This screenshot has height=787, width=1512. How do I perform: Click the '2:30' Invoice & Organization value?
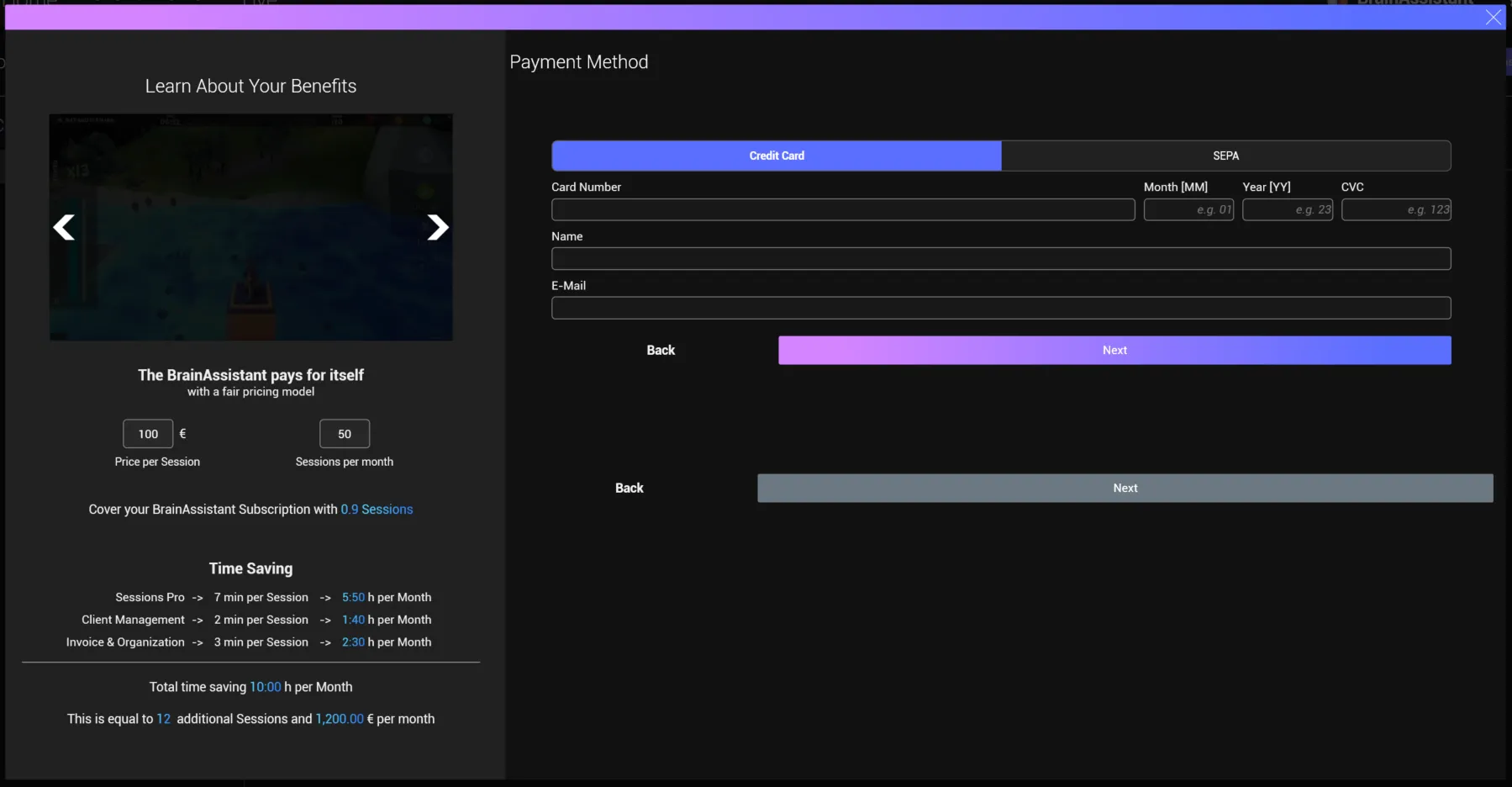point(353,642)
